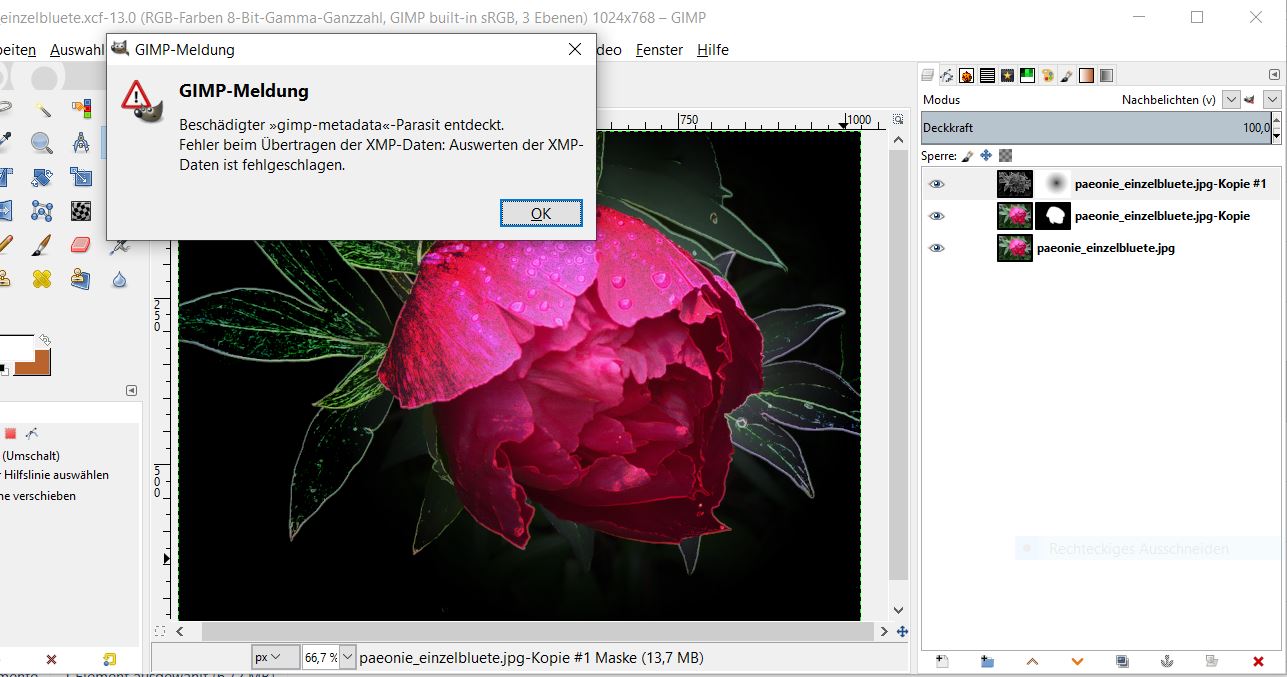Toggle the alpha channel lock checkerboard icon
This screenshot has width=1287, height=677.
click(x=1005, y=156)
